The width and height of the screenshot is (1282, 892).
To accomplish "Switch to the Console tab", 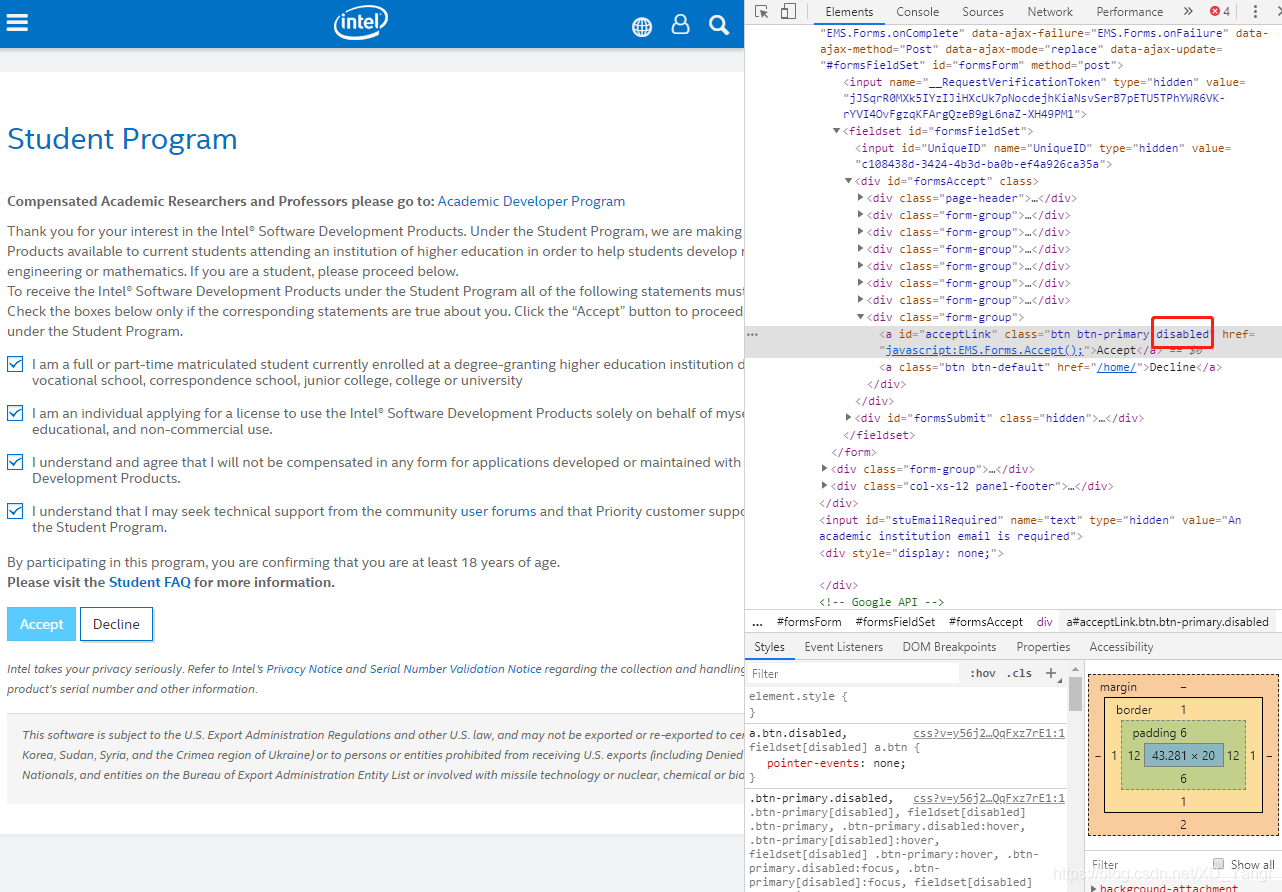I will pyautogui.click(x=917, y=12).
